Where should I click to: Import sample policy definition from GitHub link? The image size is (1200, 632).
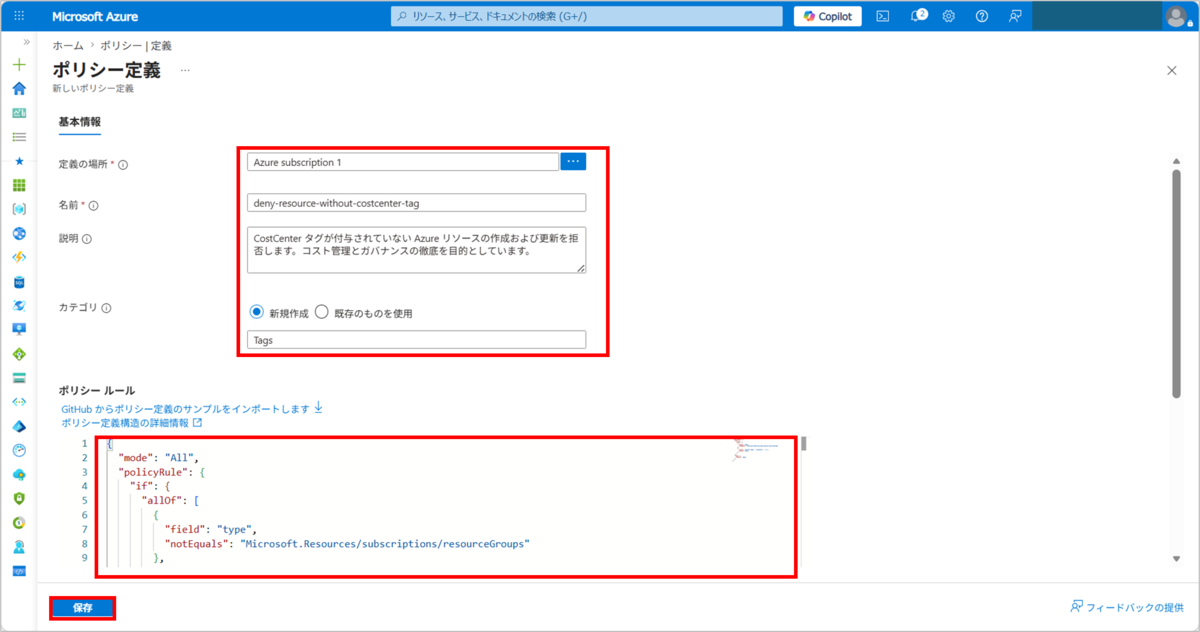pos(192,409)
